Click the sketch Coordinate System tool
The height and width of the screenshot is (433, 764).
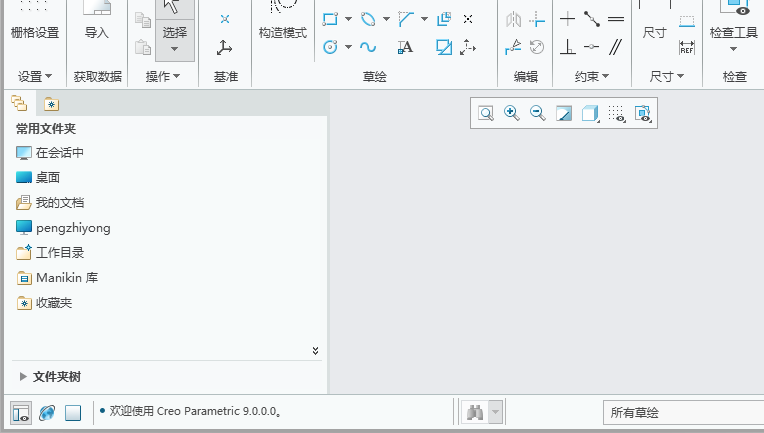click(468, 47)
